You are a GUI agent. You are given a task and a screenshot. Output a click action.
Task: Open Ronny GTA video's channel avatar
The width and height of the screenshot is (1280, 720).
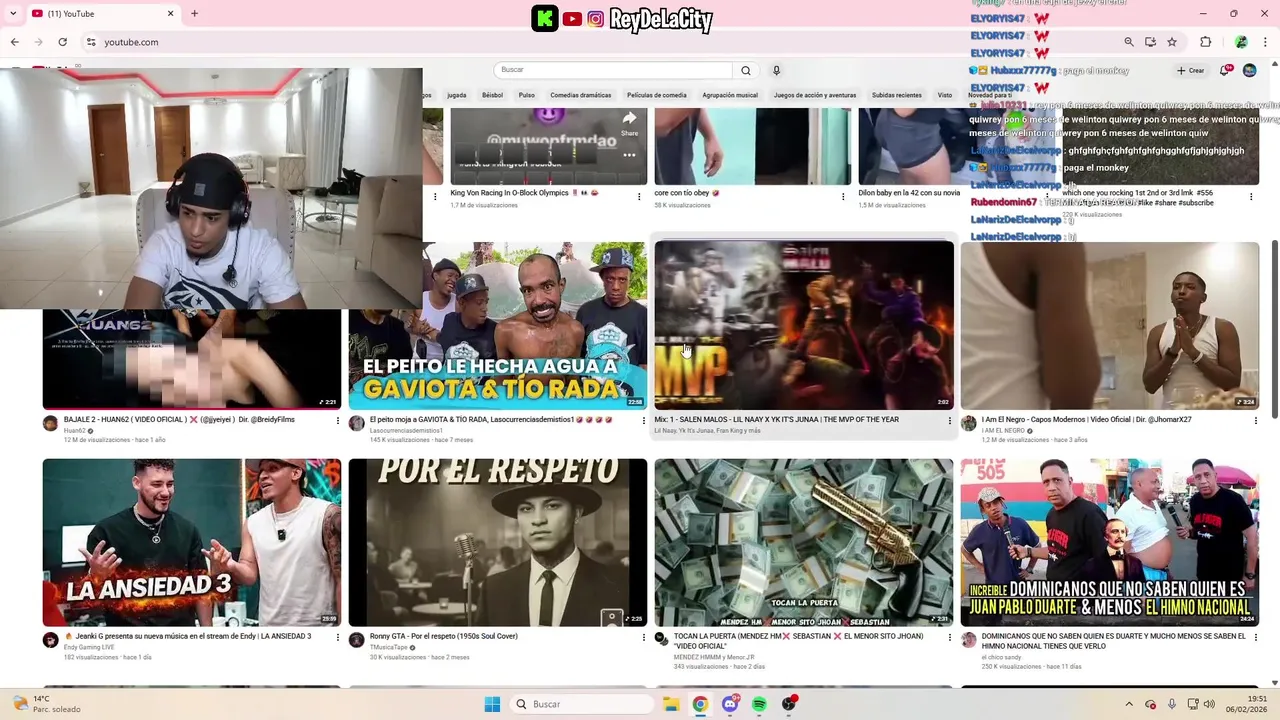(x=356, y=640)
